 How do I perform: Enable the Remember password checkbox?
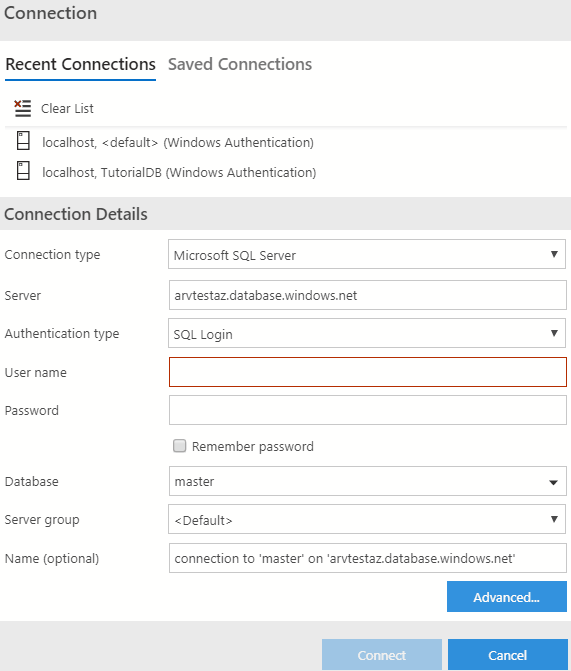pos(179,446)
